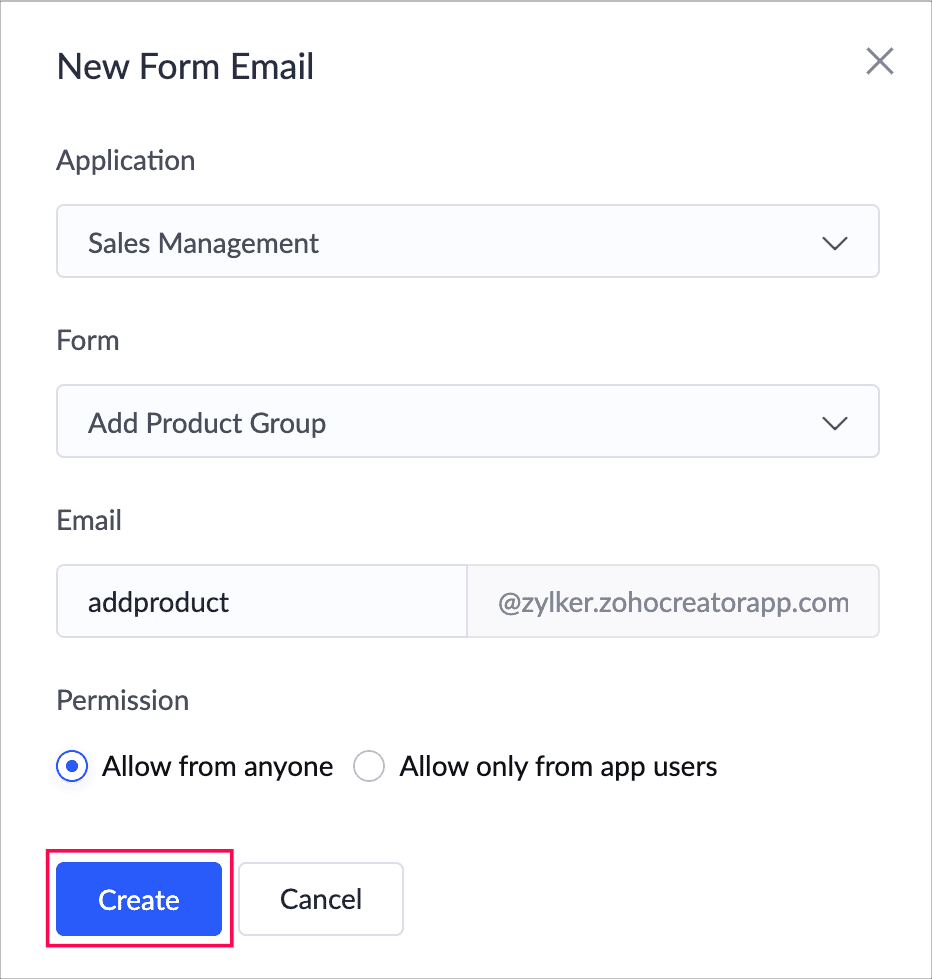932x979 pixels.
Task: Click the Email field label
Action: tap(89, 520)
